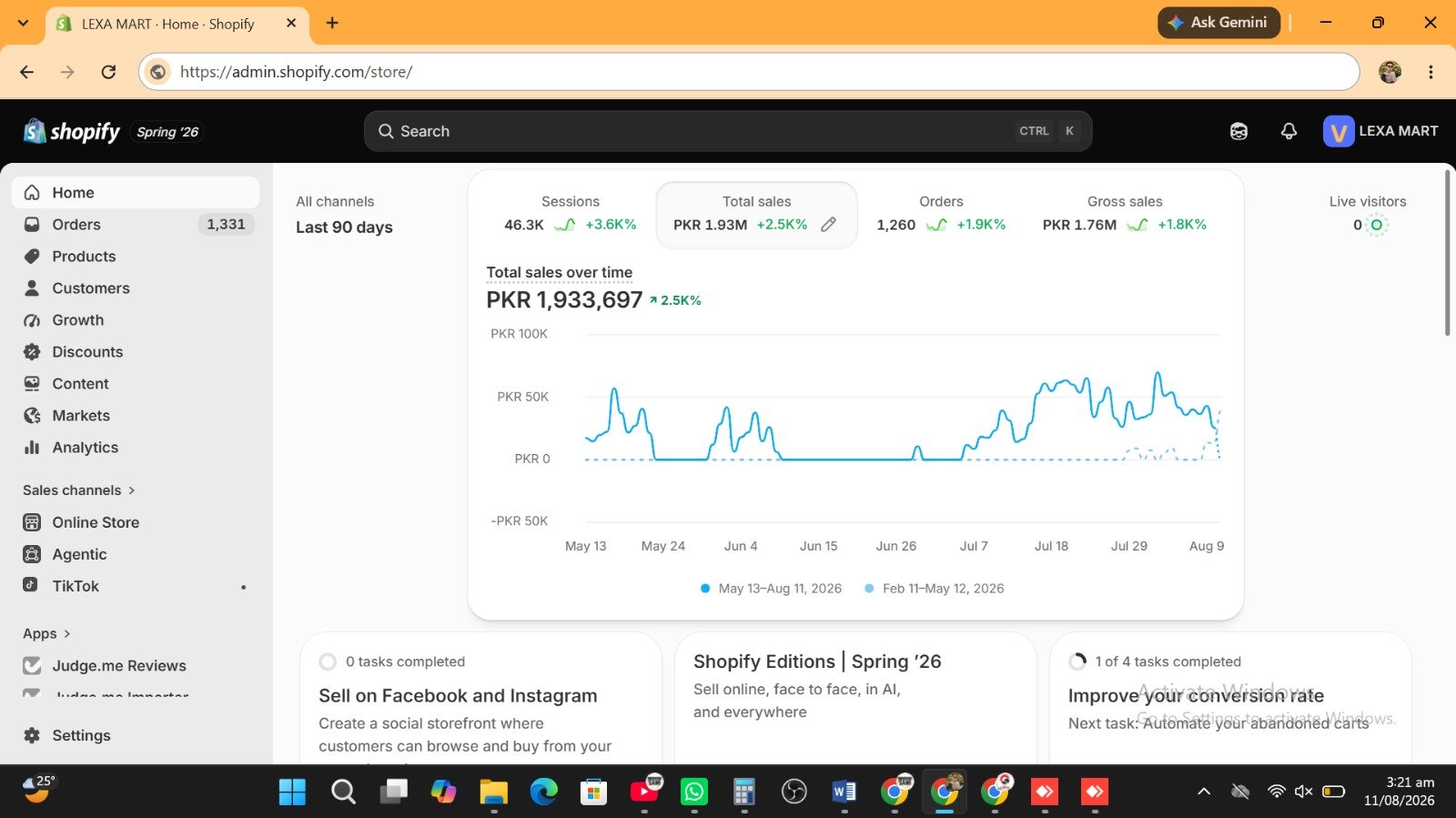Click the Shopify logo in header
The image size is (1456, 818).
point(72,132)
